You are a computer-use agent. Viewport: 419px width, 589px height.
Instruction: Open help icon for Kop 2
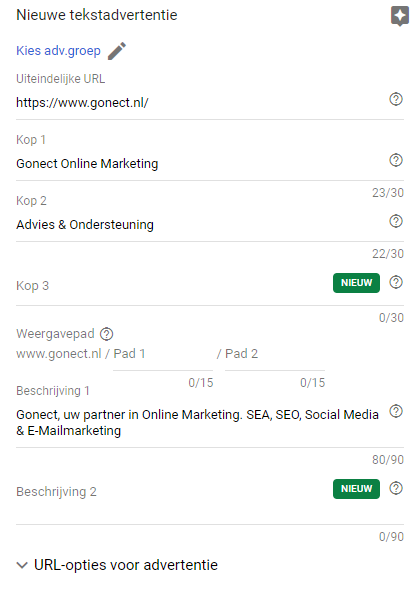coord(396,221)
